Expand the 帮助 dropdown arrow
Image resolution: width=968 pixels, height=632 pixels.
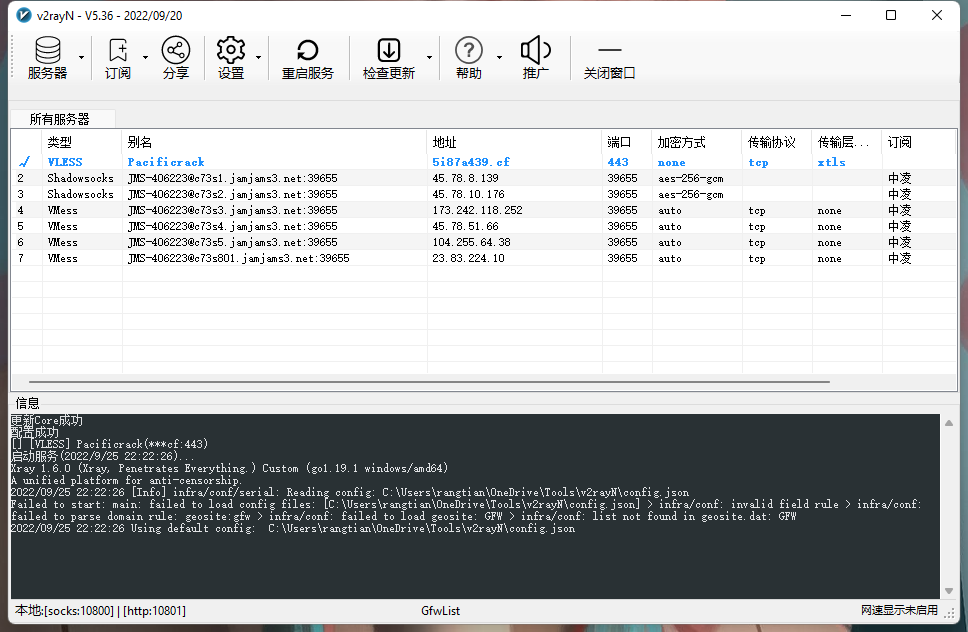point(499,58)
